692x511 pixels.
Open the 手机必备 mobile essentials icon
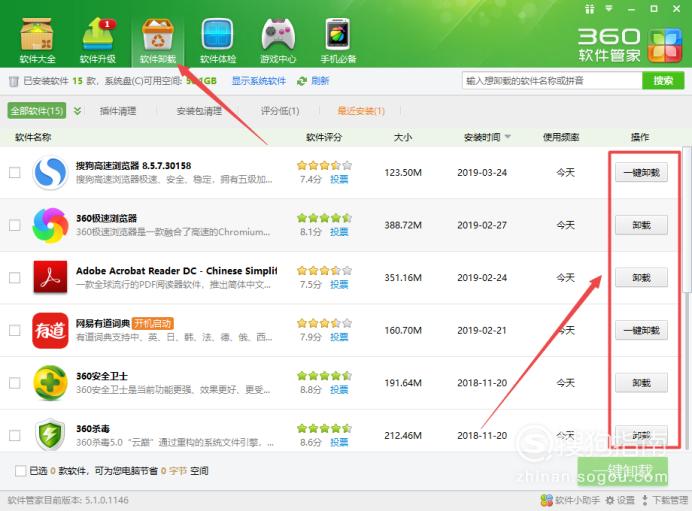338,41
